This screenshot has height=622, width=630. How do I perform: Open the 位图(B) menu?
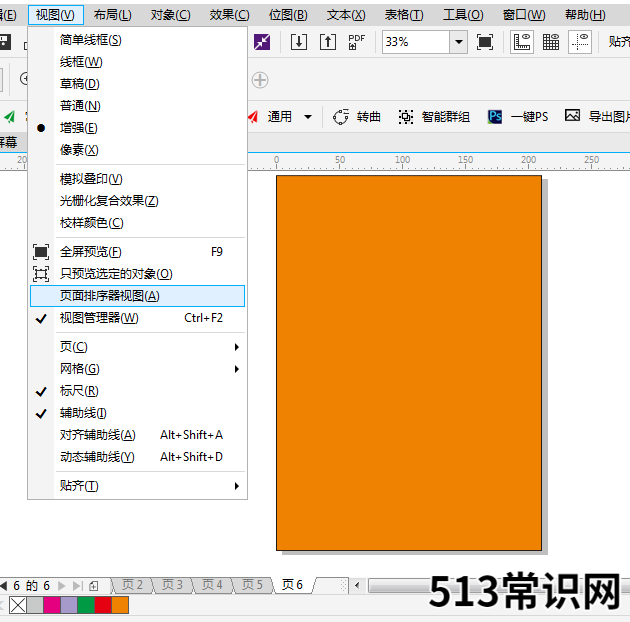coord(288,15)
